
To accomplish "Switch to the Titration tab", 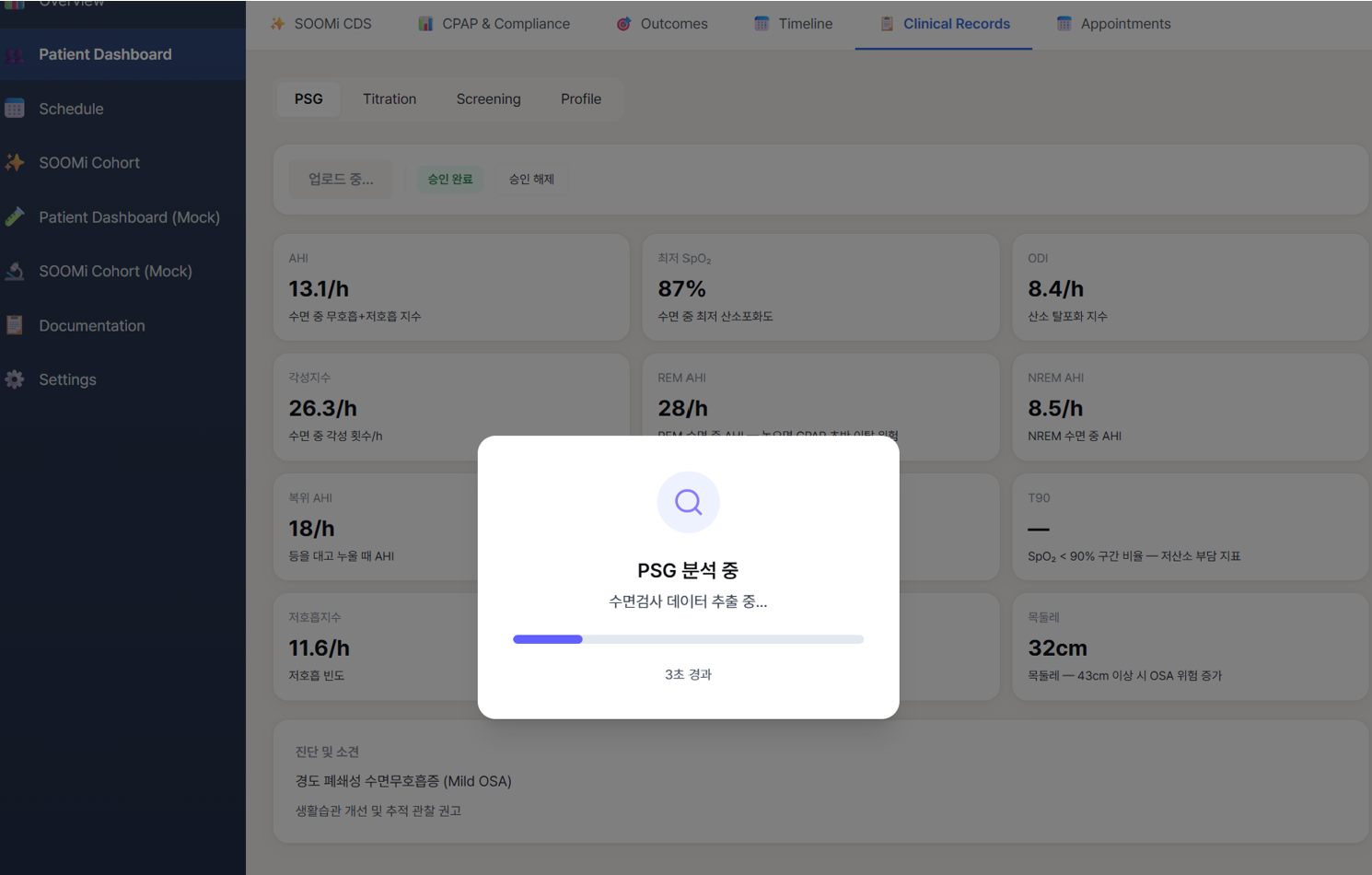I will (x=390, y=99).
